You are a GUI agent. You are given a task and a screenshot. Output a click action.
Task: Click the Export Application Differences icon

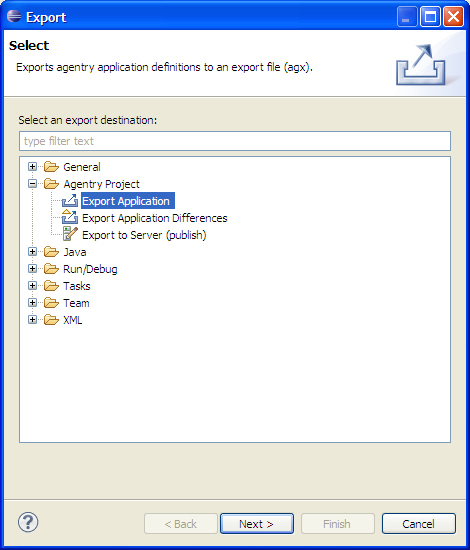[x=70, y=217]
